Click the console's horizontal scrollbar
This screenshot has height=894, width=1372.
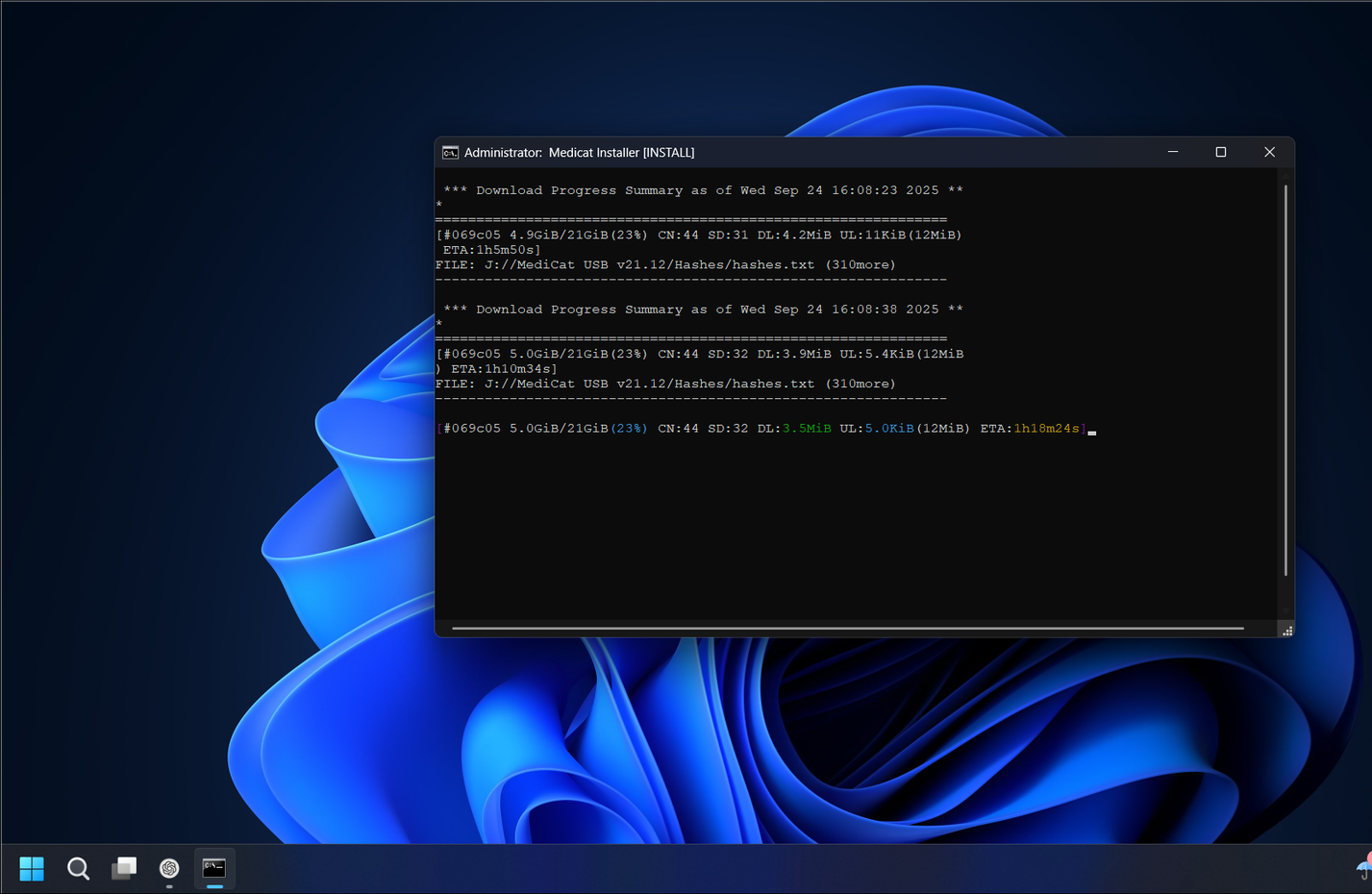pos(846,629)
